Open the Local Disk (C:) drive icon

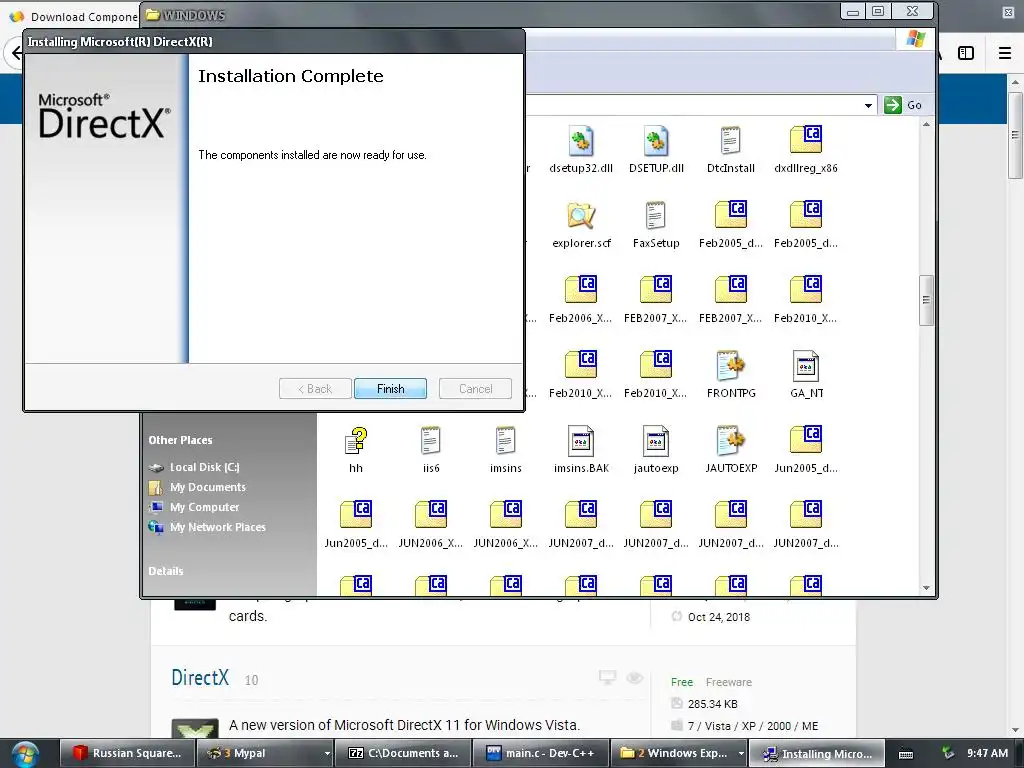156,468
